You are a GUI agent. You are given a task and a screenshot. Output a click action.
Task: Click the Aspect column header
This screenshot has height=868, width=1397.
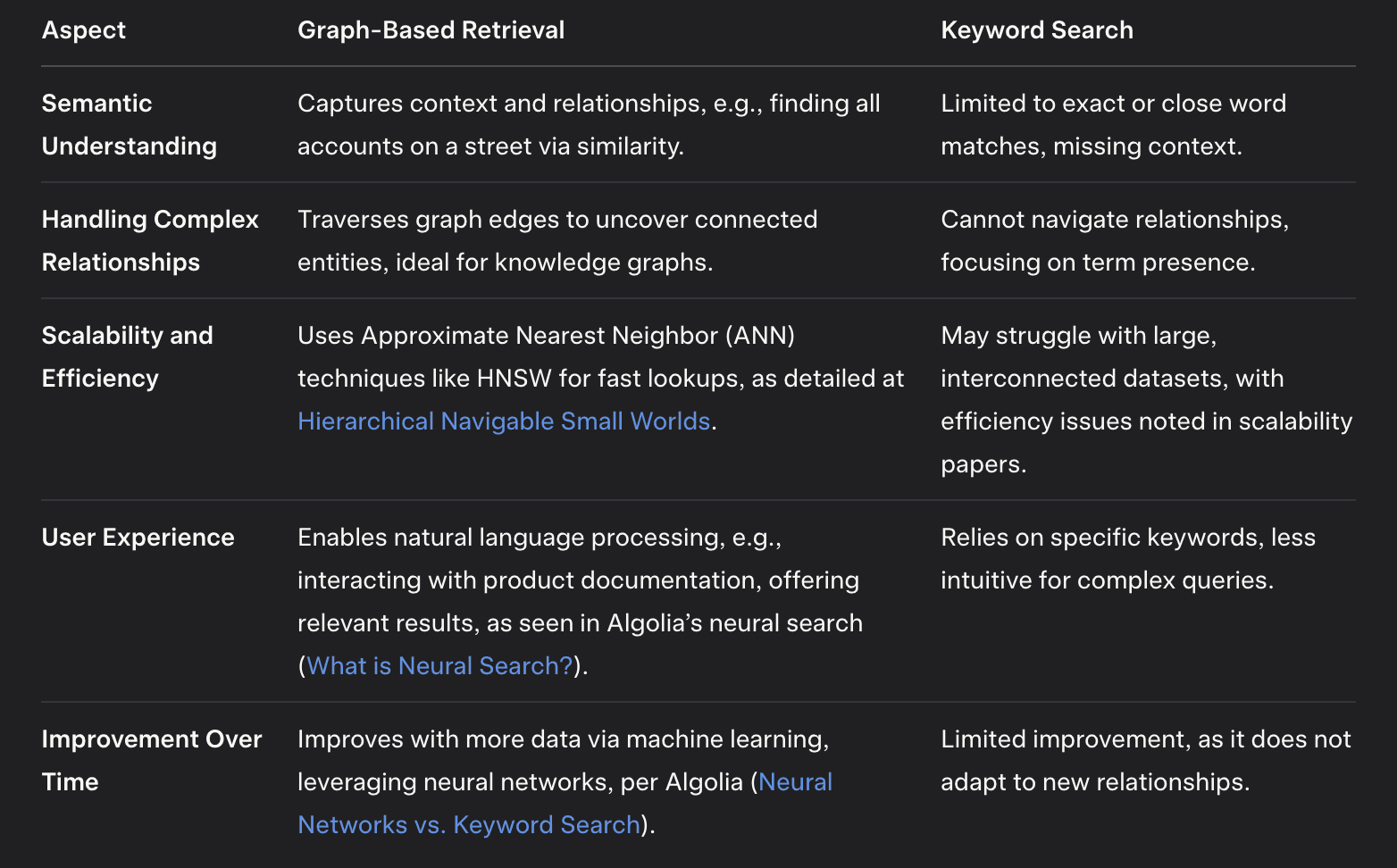pyautogui.click(x=84, y=29)
